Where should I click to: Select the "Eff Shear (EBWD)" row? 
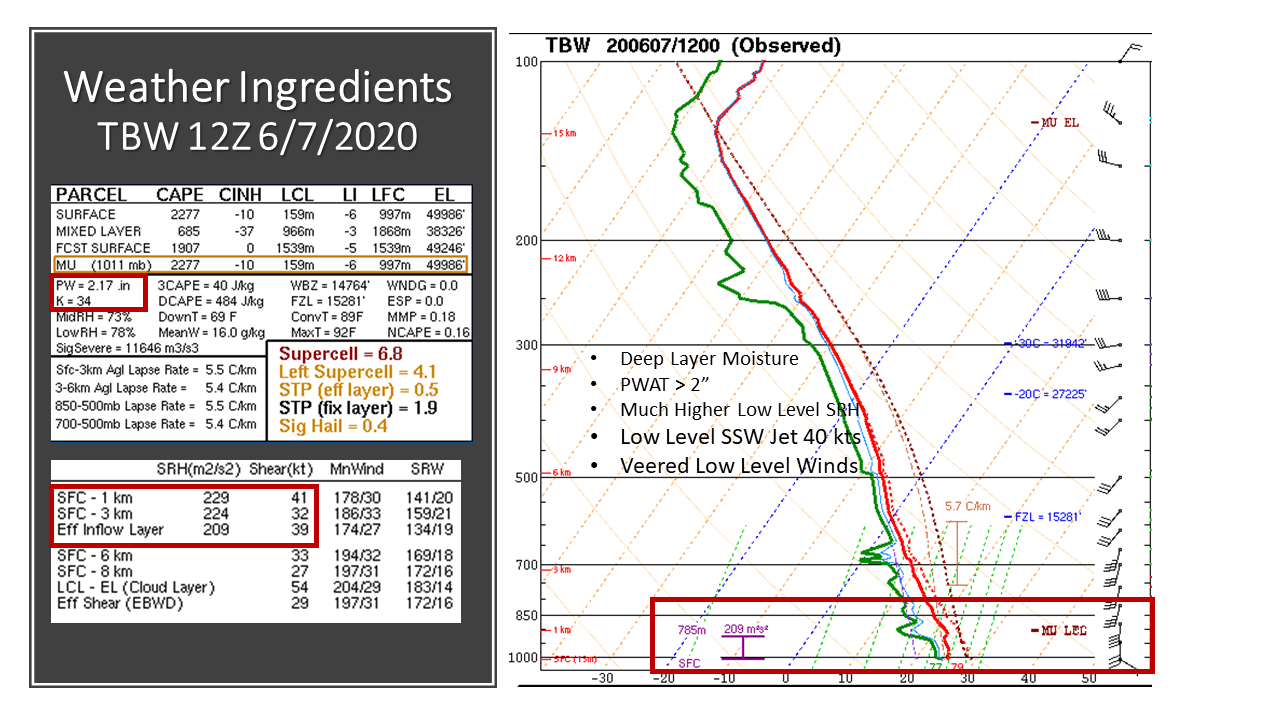256,603
